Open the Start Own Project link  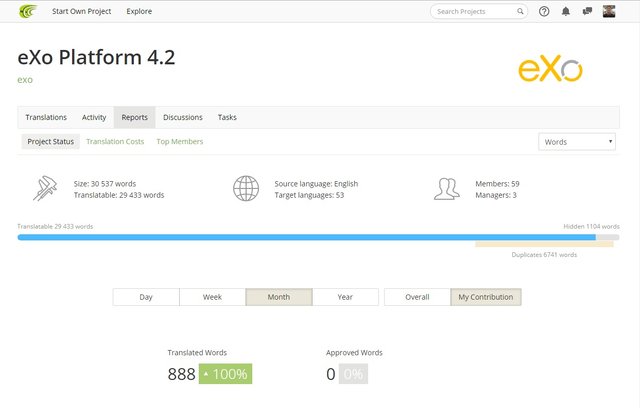coord(81,11)
